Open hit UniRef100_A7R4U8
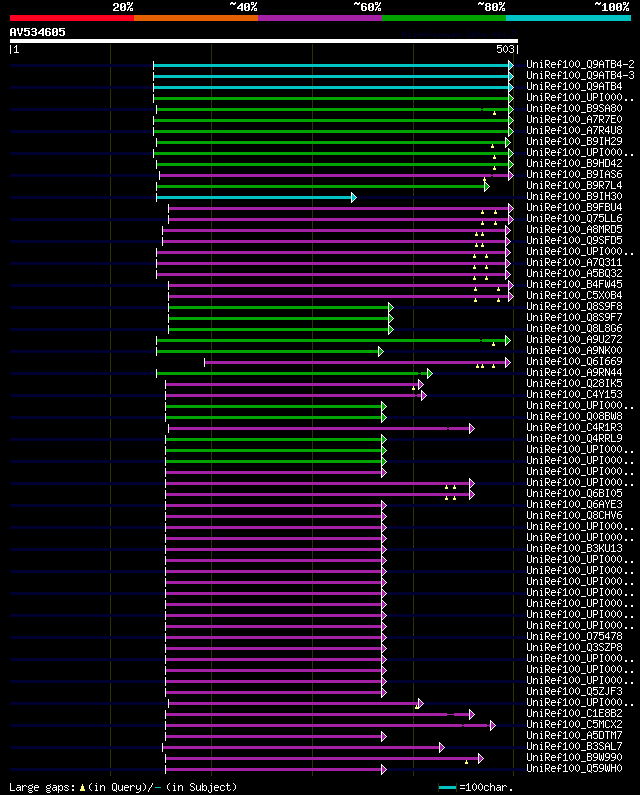This screenshot has width=640, height=795. [574, 130]
